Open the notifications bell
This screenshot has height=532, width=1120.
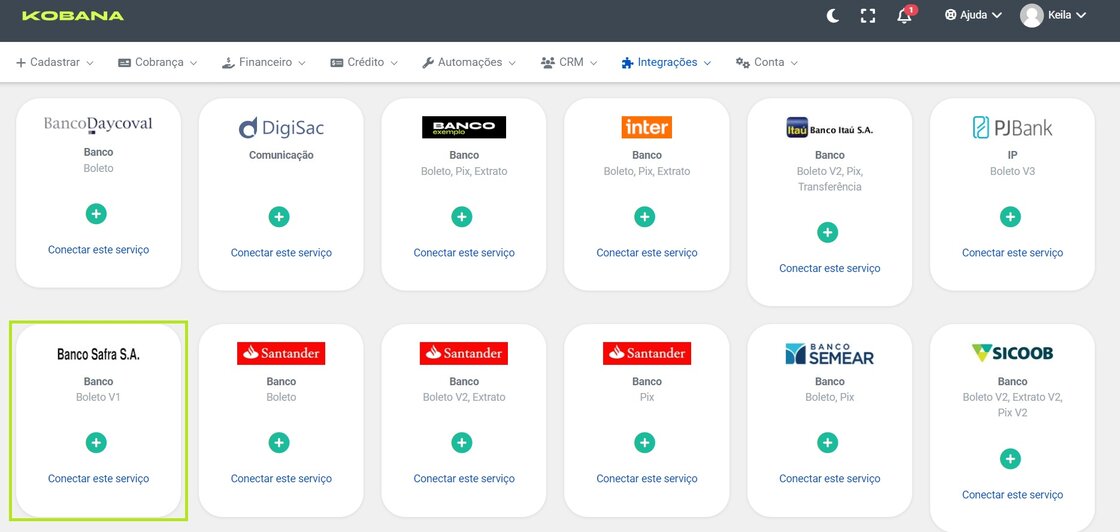point(906,15)
